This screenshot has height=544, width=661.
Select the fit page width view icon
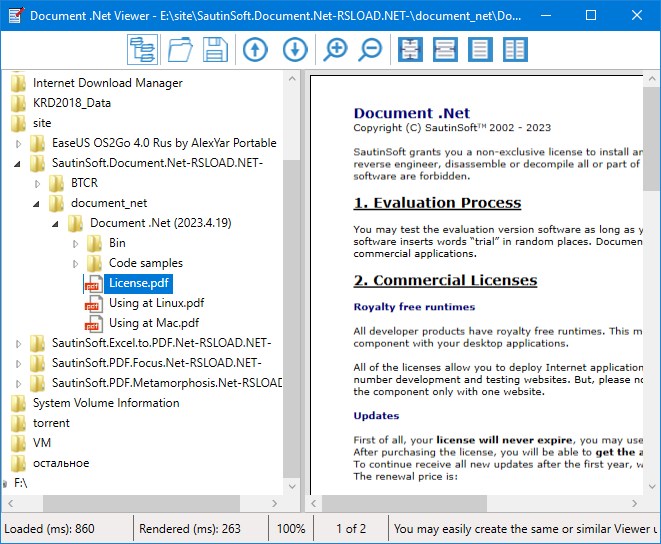point(445,50)
